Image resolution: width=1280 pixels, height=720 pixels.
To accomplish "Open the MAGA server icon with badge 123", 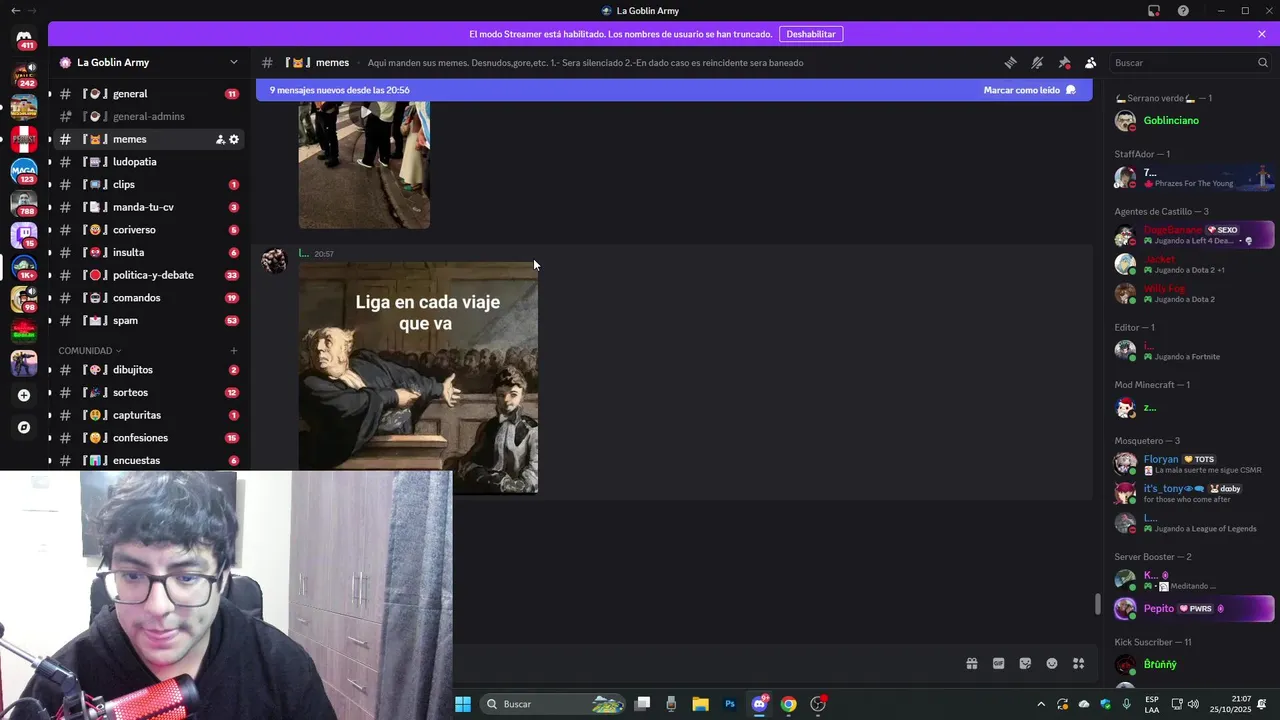I will click(24, 171).
